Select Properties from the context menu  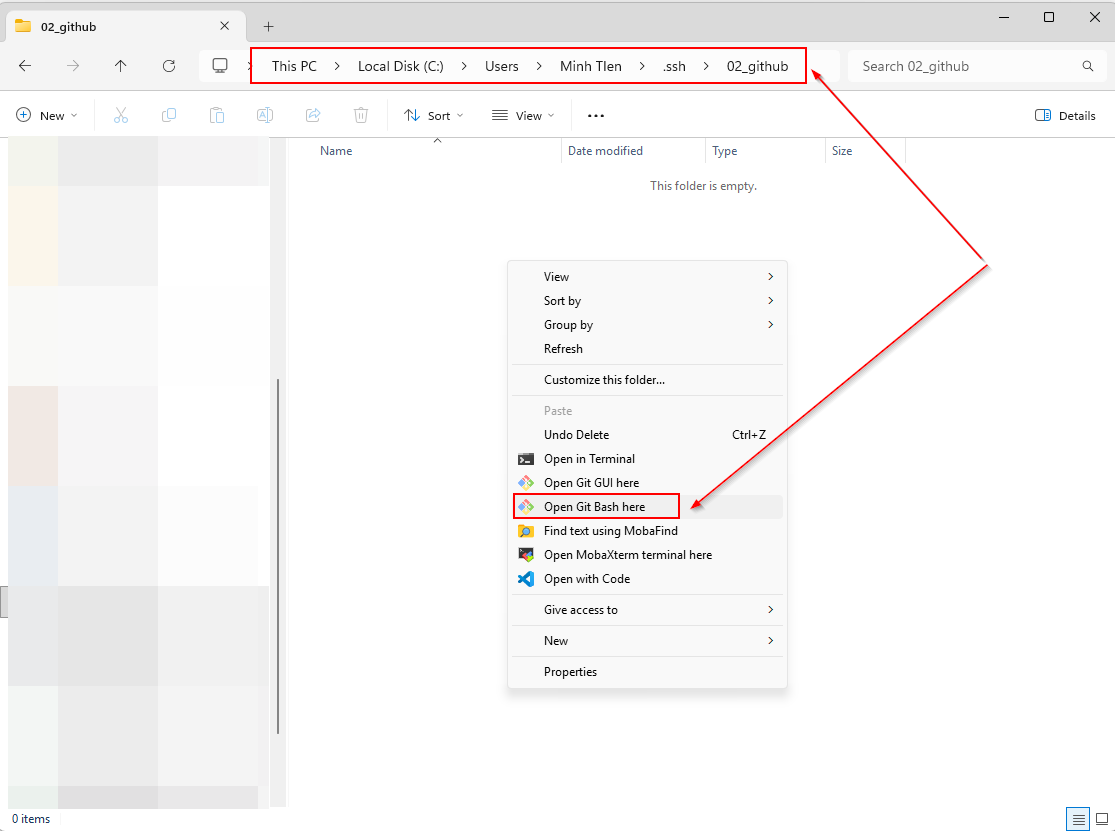click(570, 672)
